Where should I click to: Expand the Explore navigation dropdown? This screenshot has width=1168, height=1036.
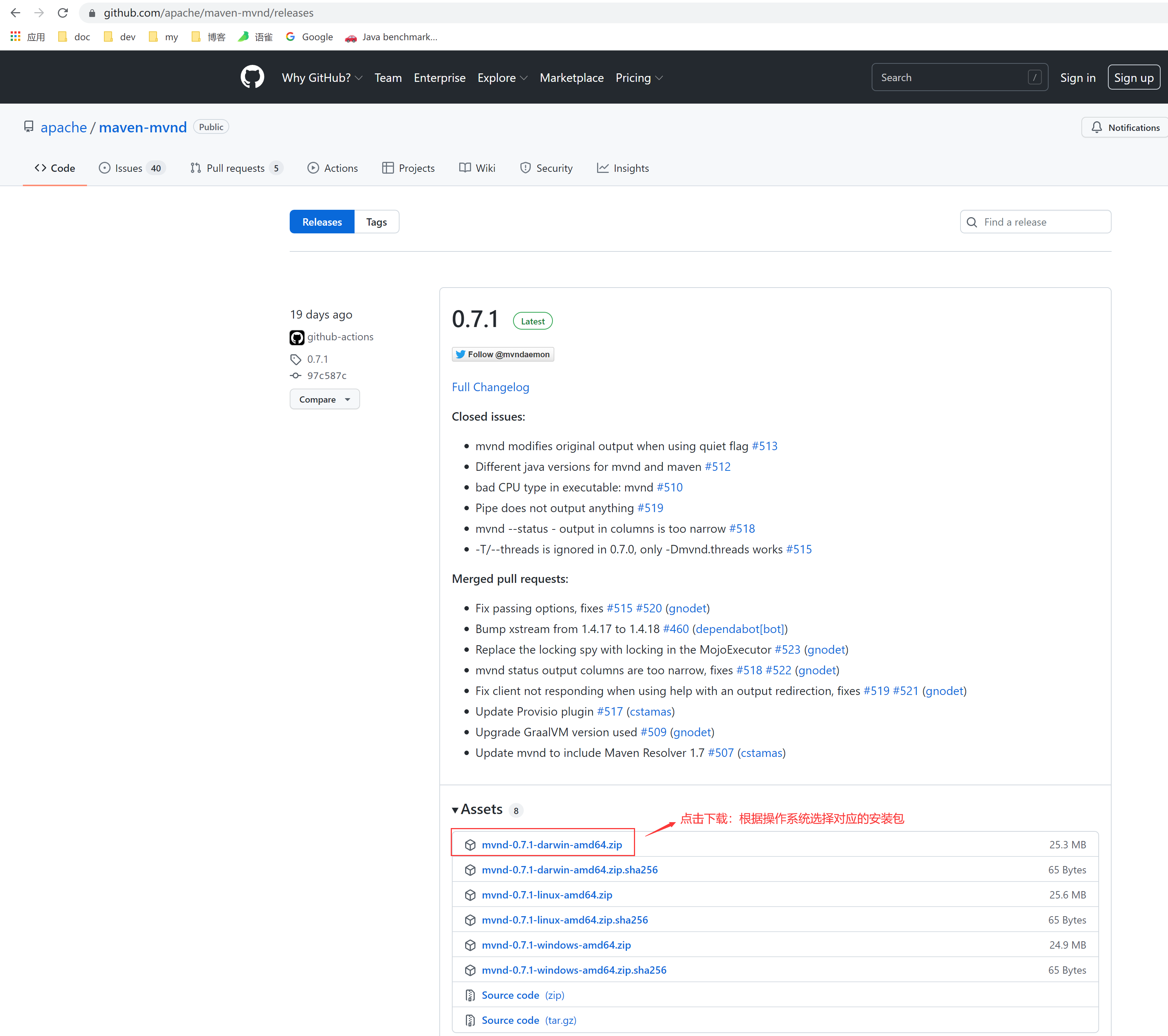[x=502, y=78]
